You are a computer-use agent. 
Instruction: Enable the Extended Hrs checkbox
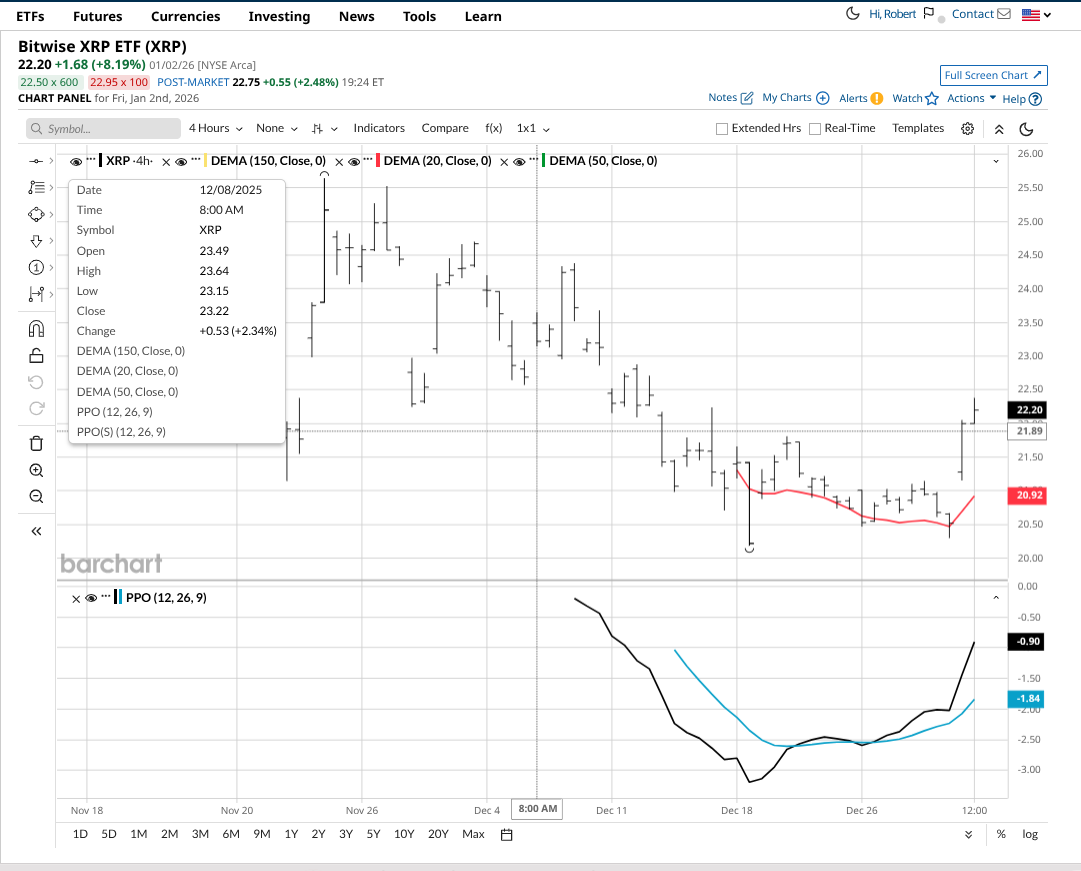pyautogui.click(x=722, y=129)
